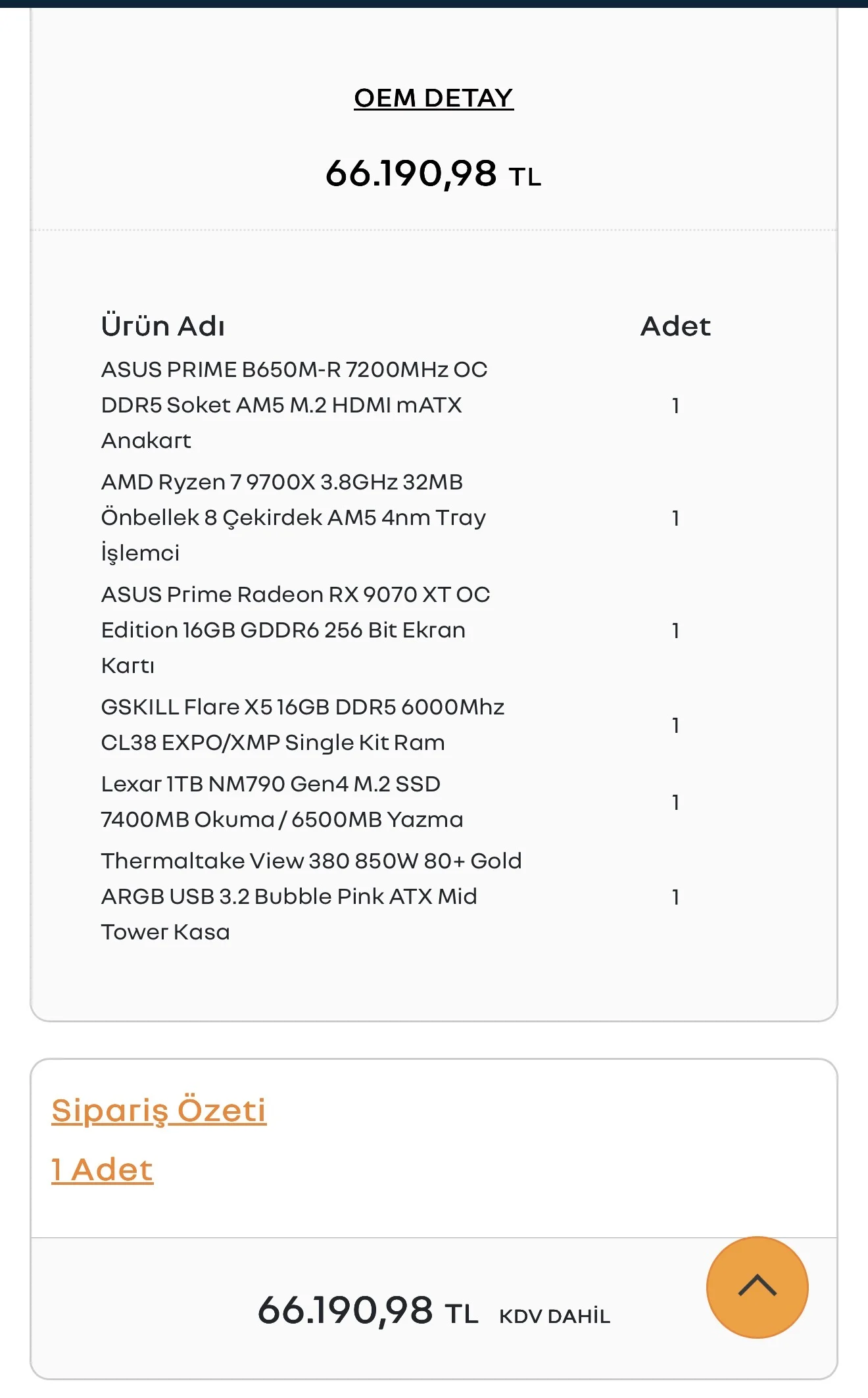Click the quantity value for the Ryzen processor
Screen dimensions: 868x1398
point(675,518)
